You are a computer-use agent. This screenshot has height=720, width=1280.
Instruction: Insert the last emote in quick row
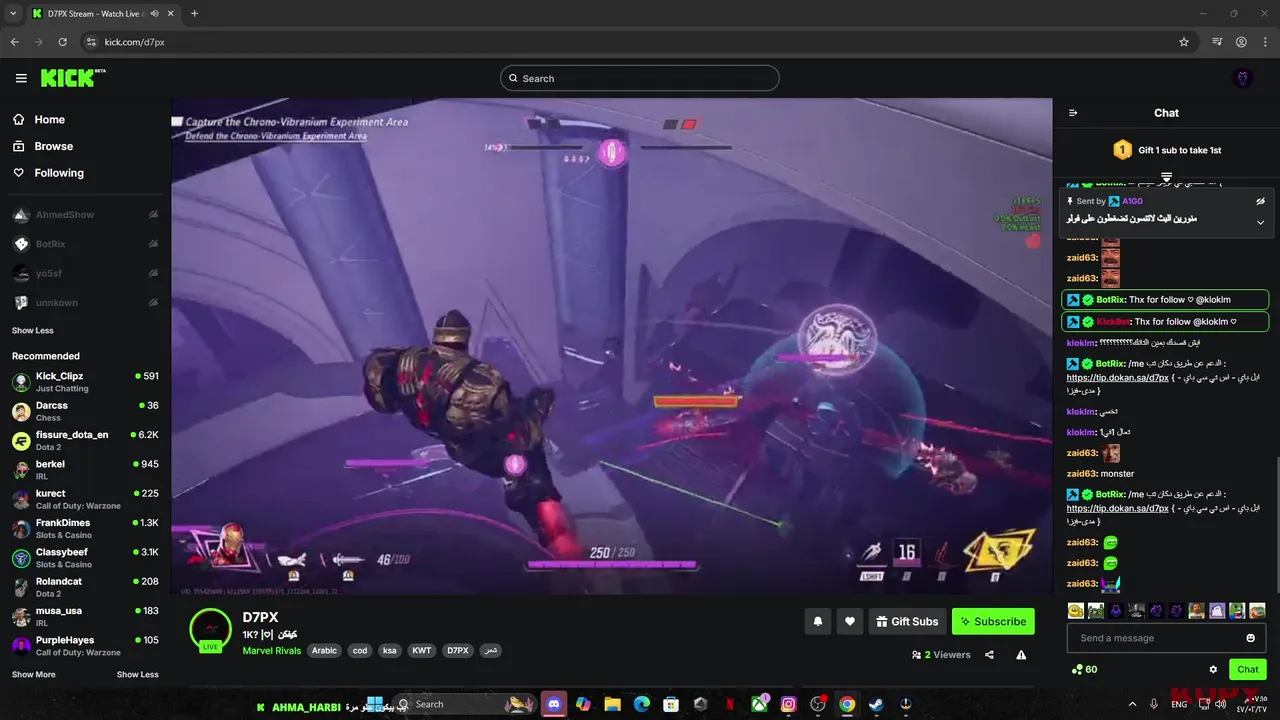(1257, 610)
